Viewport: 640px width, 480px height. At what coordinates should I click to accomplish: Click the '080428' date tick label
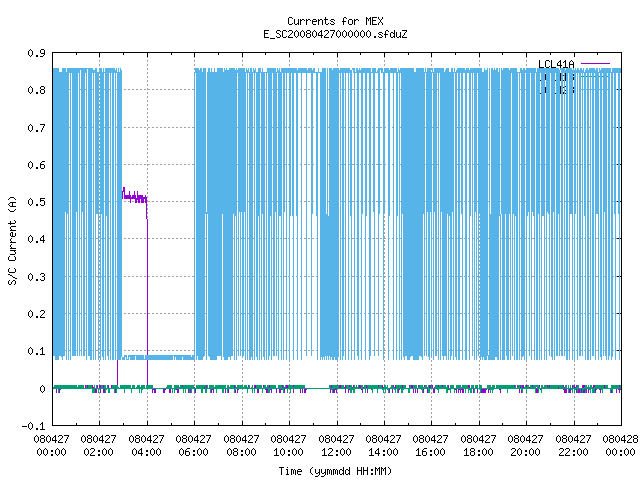pyautogui.click(x=620, y=439)
